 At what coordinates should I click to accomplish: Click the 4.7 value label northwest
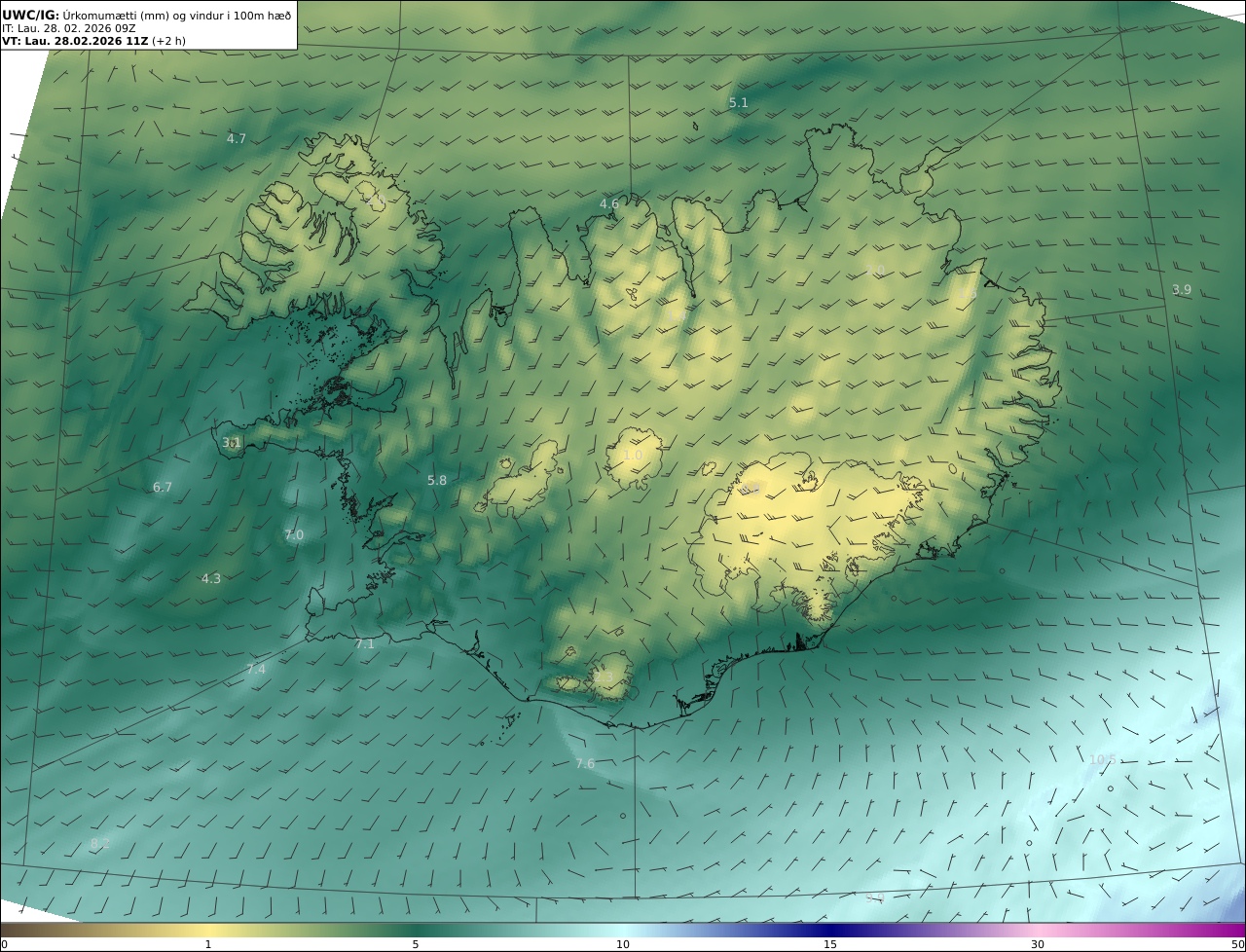tap(237, 138)
